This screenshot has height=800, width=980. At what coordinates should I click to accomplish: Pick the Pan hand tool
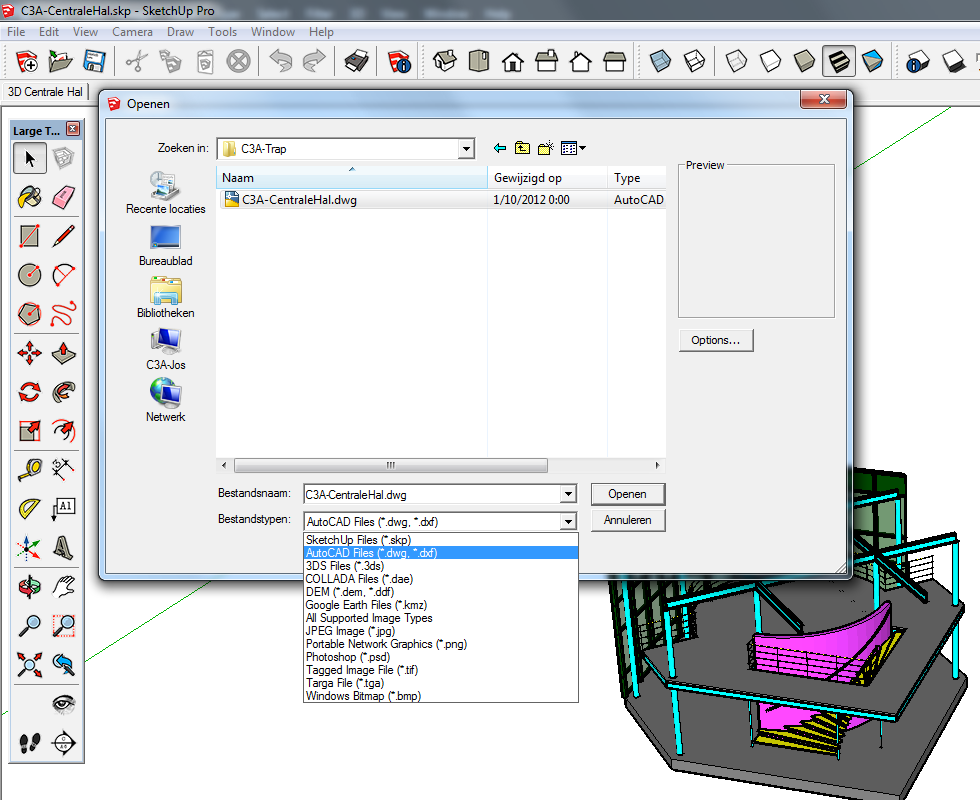tap(63, 587)
